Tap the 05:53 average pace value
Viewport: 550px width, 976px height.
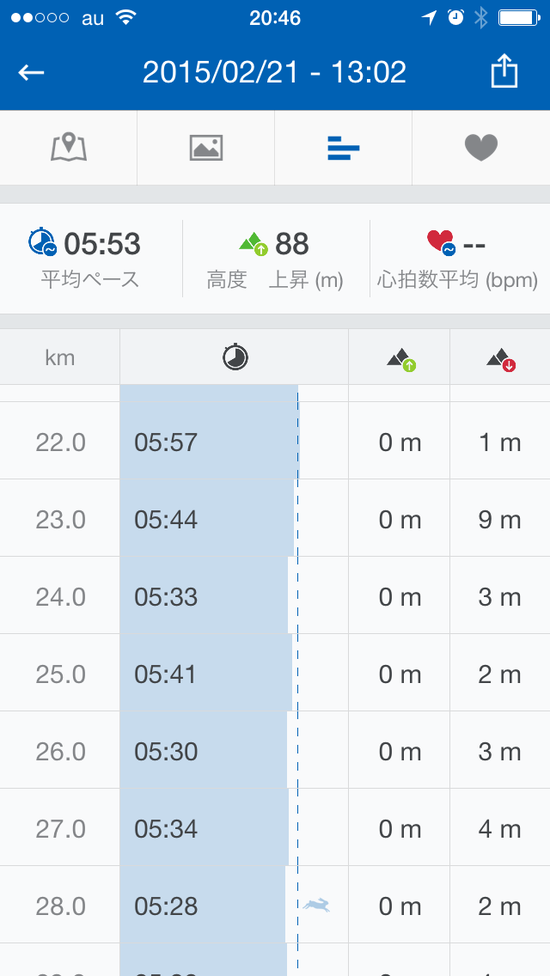102,243
